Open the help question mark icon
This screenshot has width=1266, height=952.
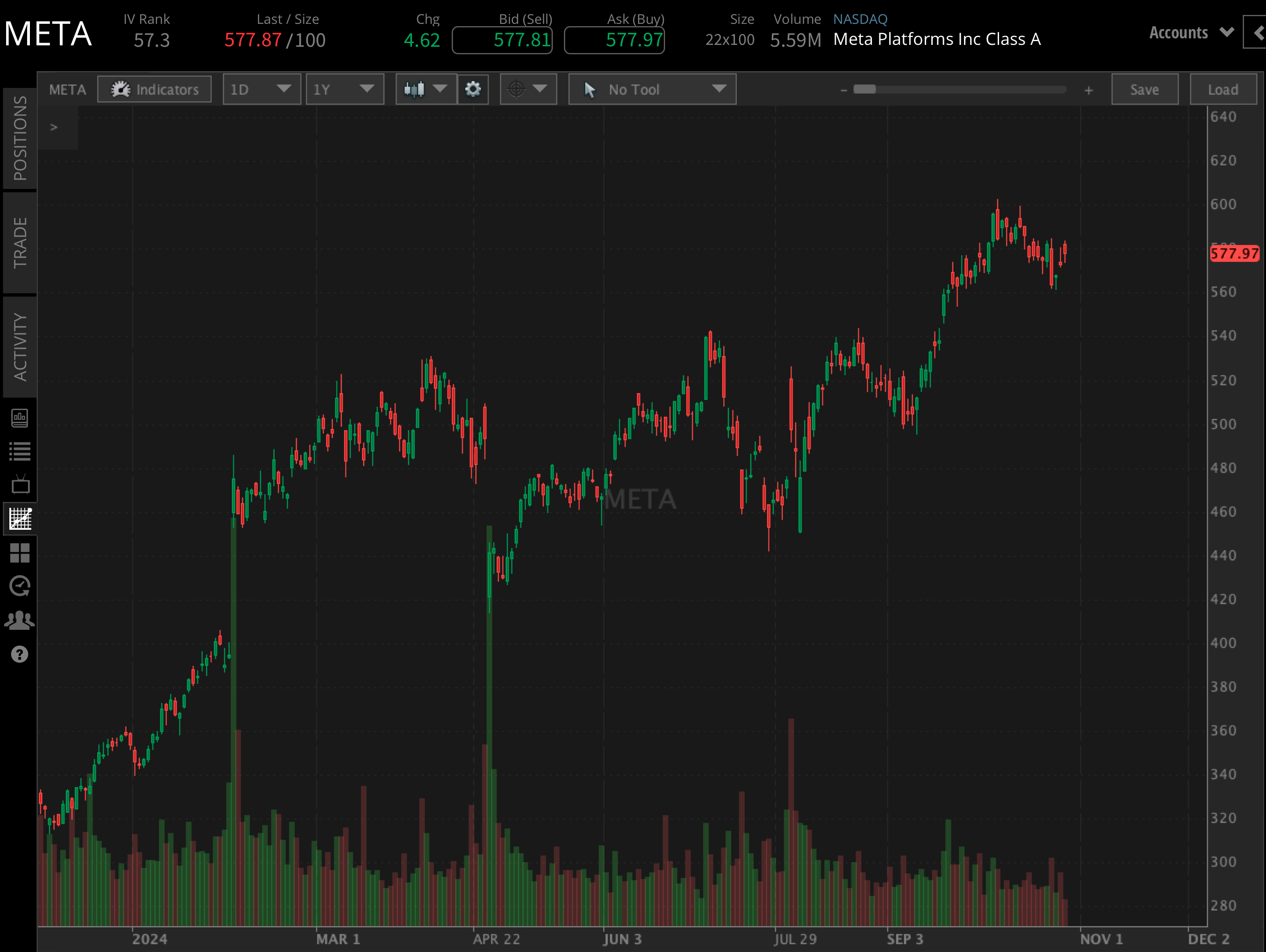[20, 654]
